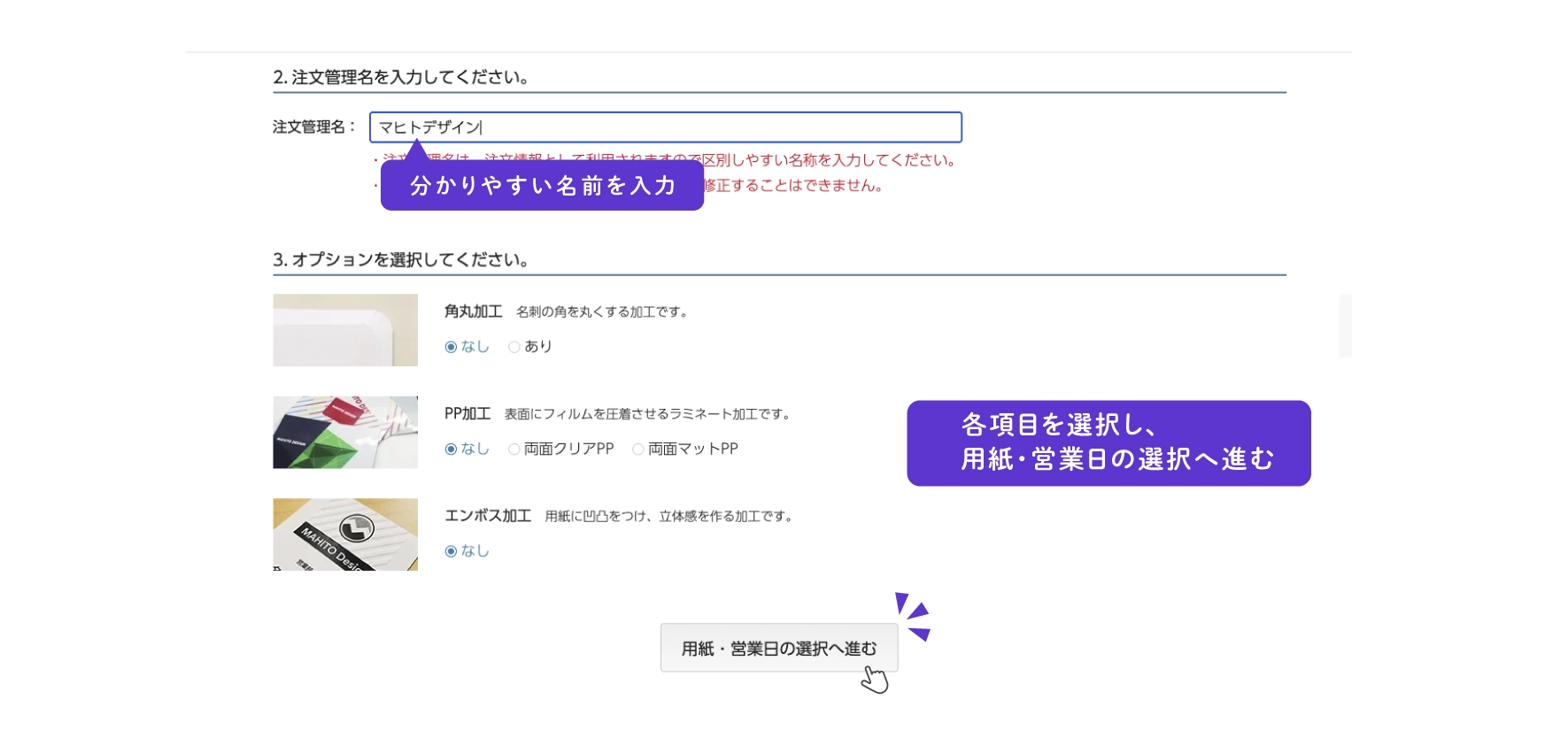The width and height of the screenshot is (1568, 738).
Task: Click the 用紙・営業日の選択へ進む button
Action: click(779, 649)
